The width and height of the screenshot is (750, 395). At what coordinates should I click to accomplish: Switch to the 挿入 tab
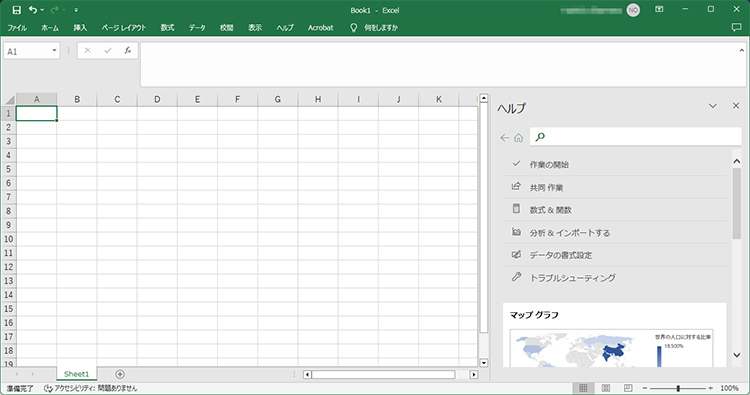click(80, 28)
